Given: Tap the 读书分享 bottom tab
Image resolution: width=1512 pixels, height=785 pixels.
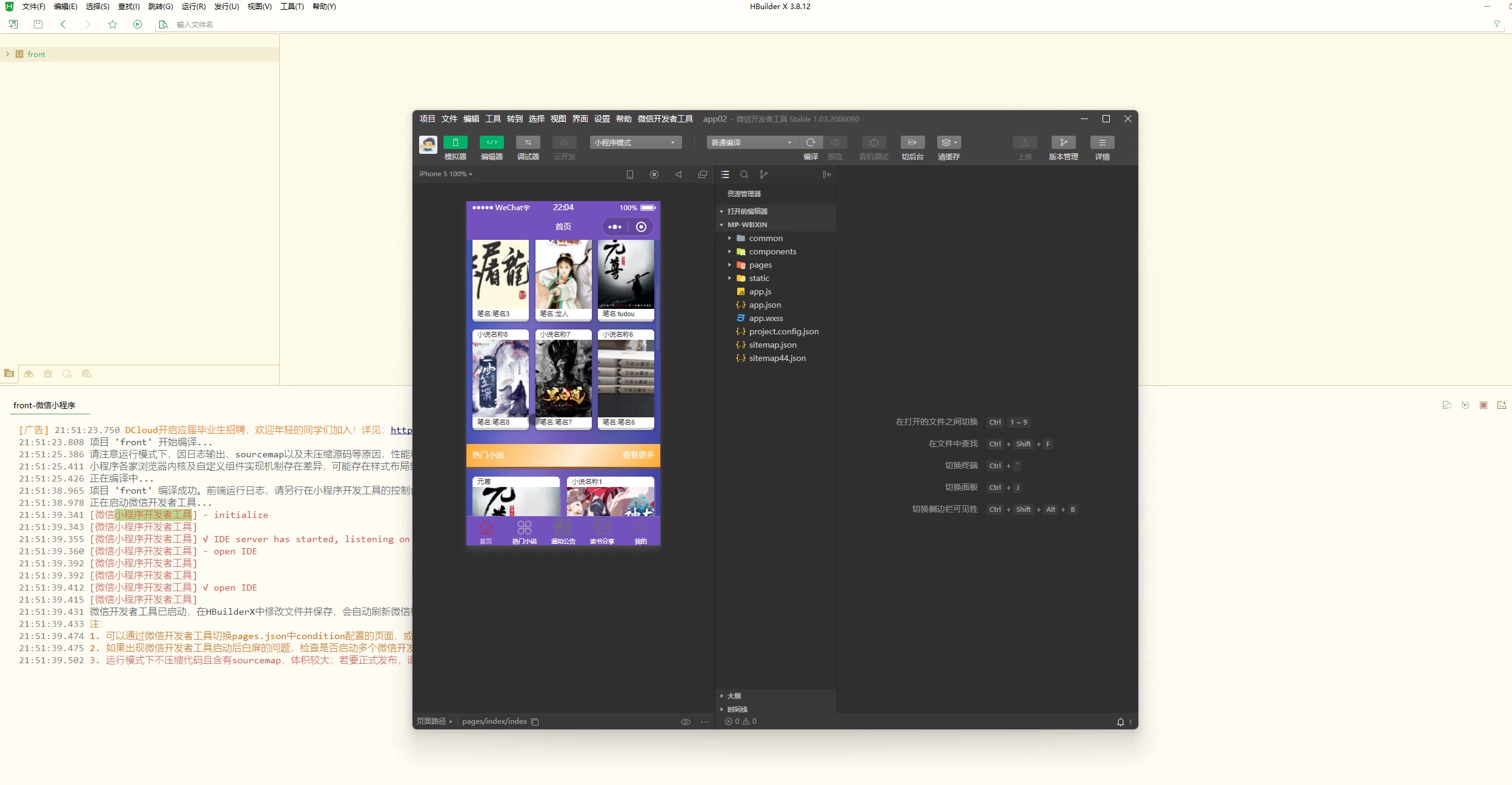Looking at the screenshot, I should tap(602, 532).
